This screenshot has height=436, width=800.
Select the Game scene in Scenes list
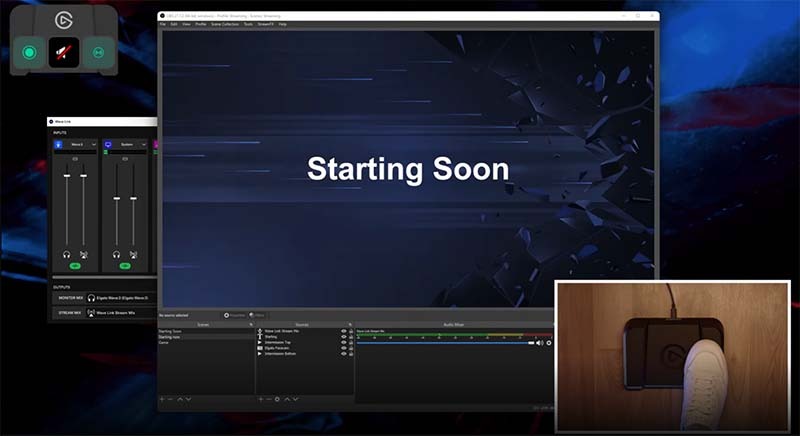click(x=164, y=343)
